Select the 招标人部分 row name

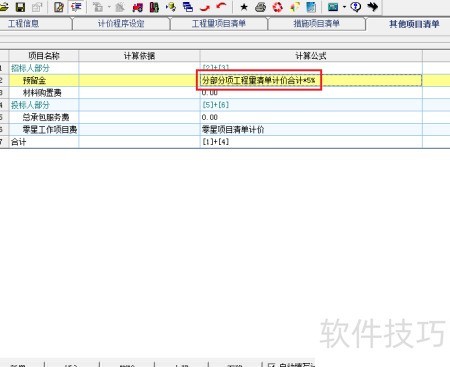(x=30, y=68)
